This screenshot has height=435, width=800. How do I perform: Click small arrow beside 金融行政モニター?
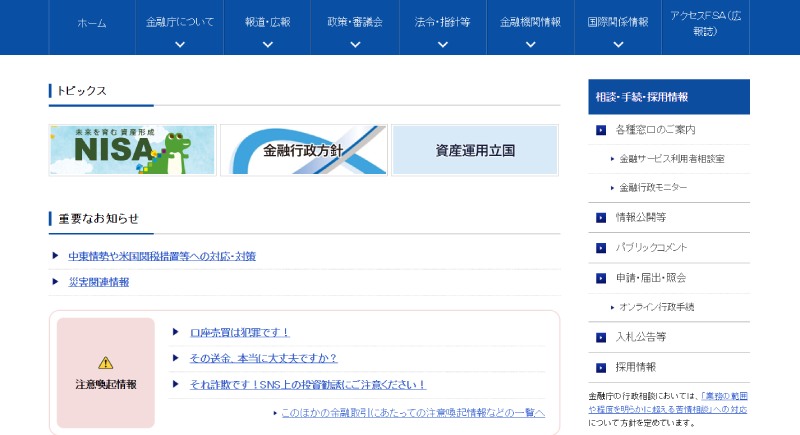pos(612,188)
